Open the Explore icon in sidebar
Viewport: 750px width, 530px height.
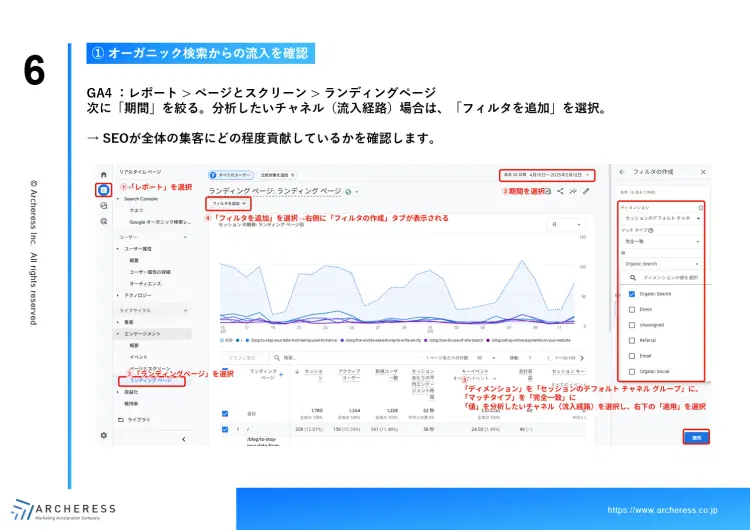pyautogui.click(x=104, y=206)
